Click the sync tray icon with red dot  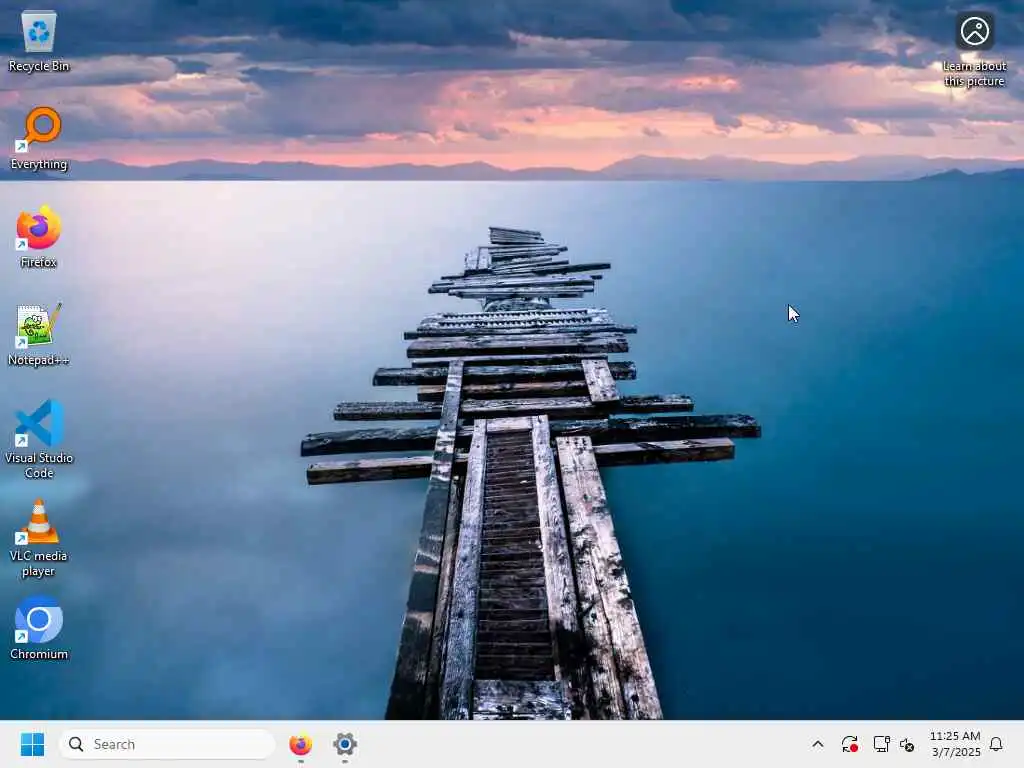point(850,744)
